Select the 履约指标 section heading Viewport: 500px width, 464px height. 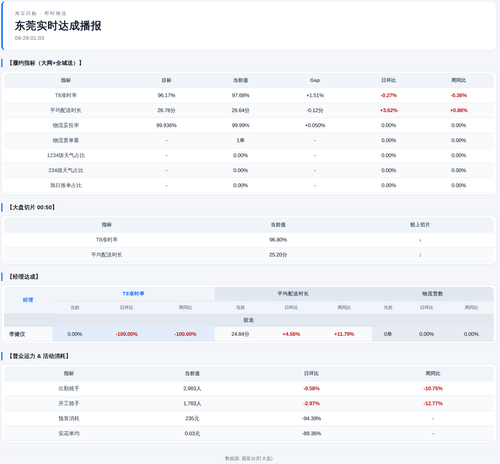[x=45, y=63]
